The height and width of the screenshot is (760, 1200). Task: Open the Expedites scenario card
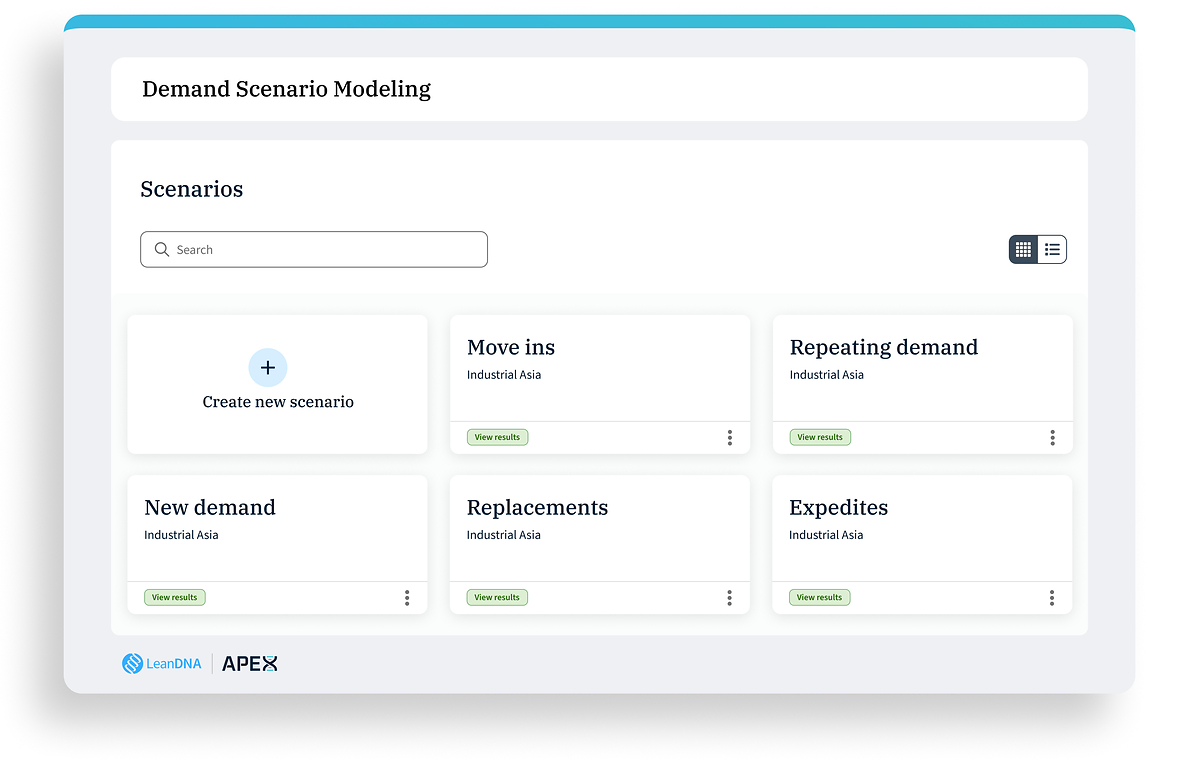922,545
